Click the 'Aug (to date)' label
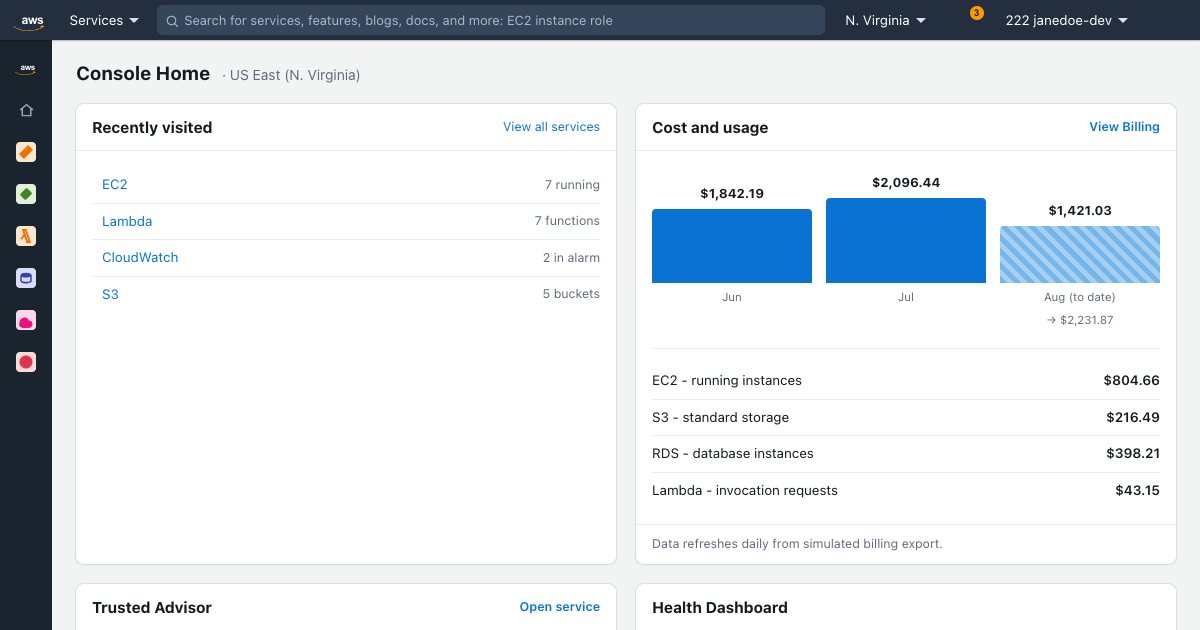Screen dimensions: 1200x630 pos(1080,297)
